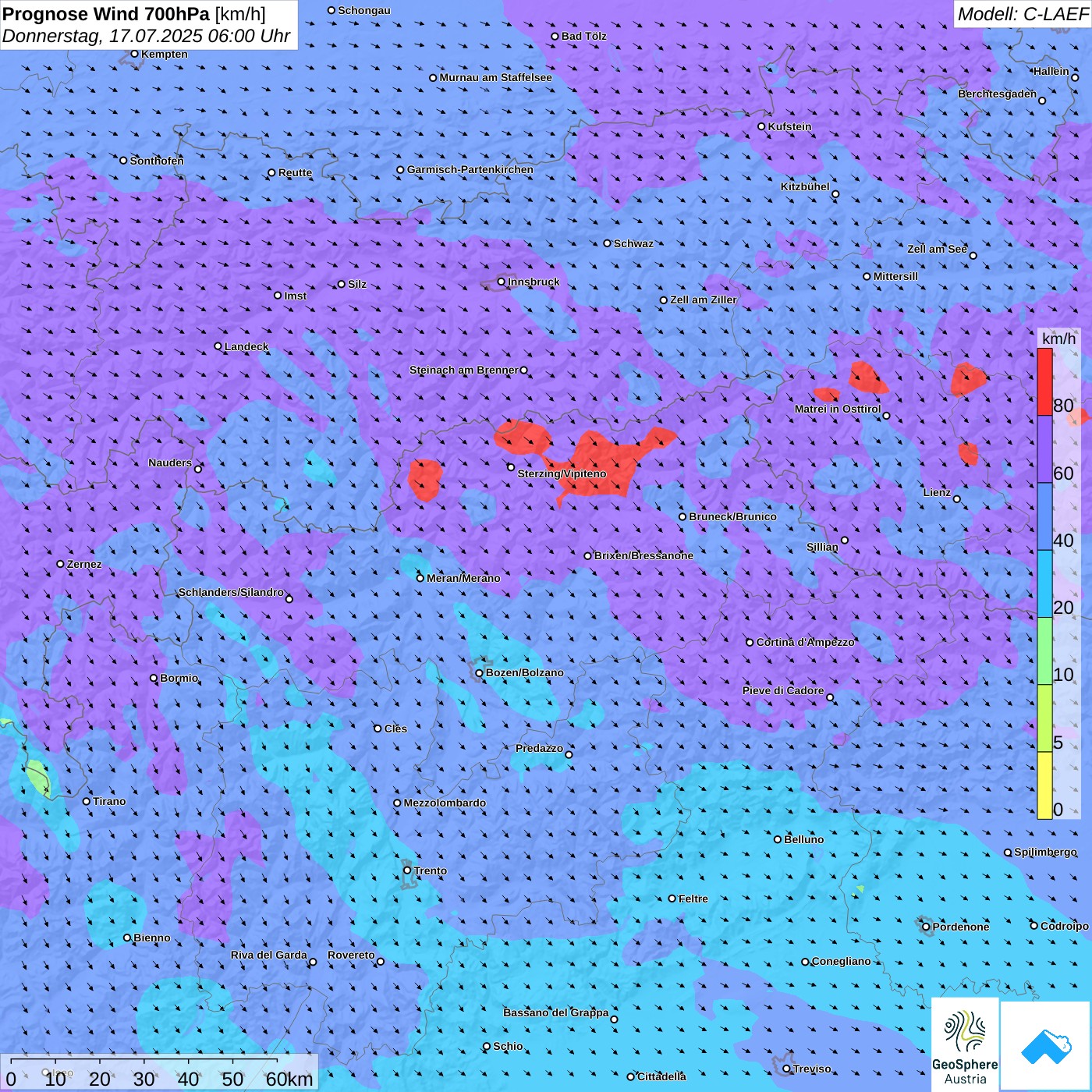The image size is (1092, 1092).
Task: Click the Murnau am Staffelsee label
Action: point(495,77)
